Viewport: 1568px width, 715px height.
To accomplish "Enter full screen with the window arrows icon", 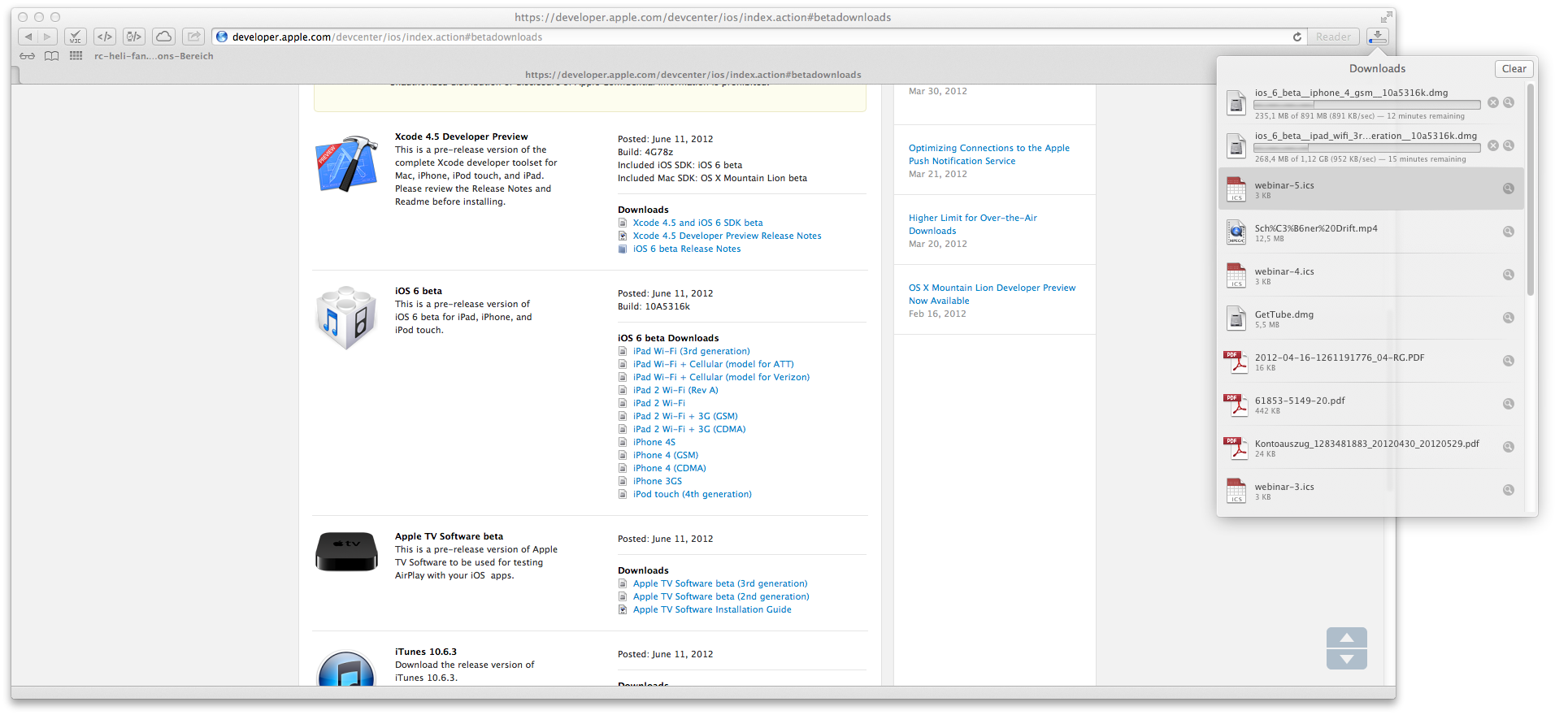I will [1386, 17].
